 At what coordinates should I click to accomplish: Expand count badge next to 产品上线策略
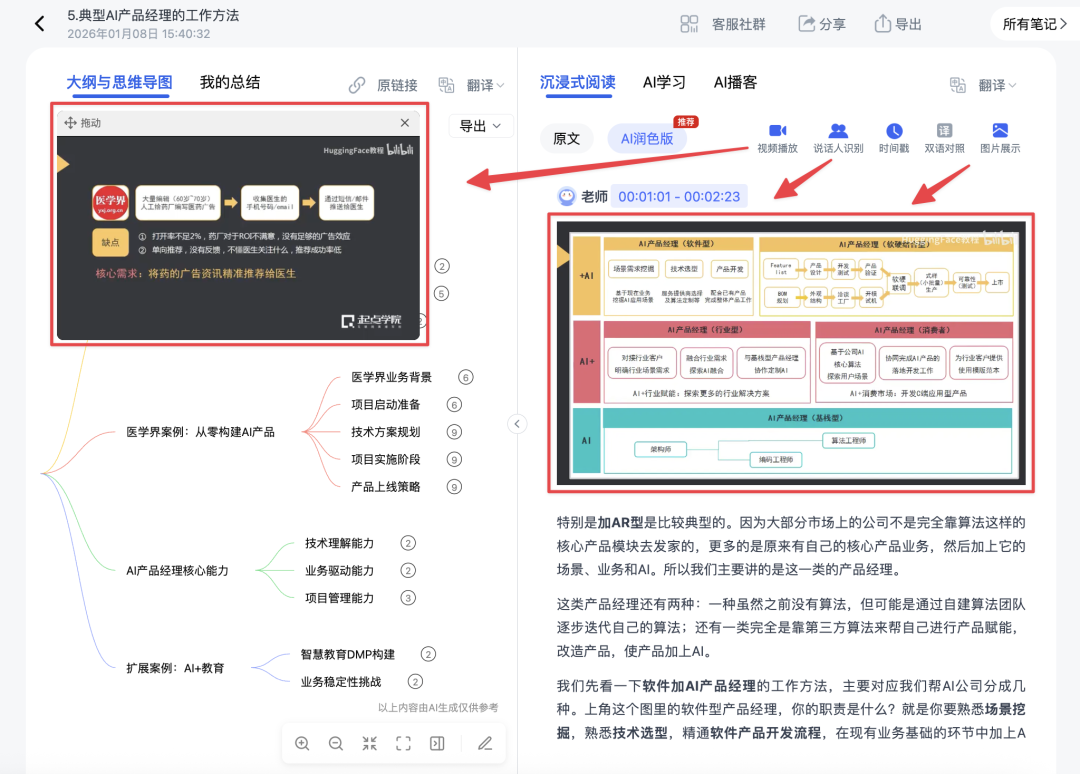[455, 487]
